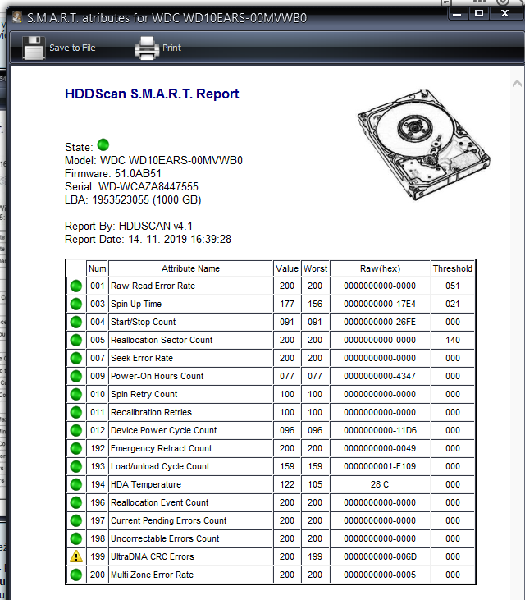This screenshot has height=600, width=525.
Task: Click threshold 051 for Raw Read Error Rate
Action: (452, 286)
